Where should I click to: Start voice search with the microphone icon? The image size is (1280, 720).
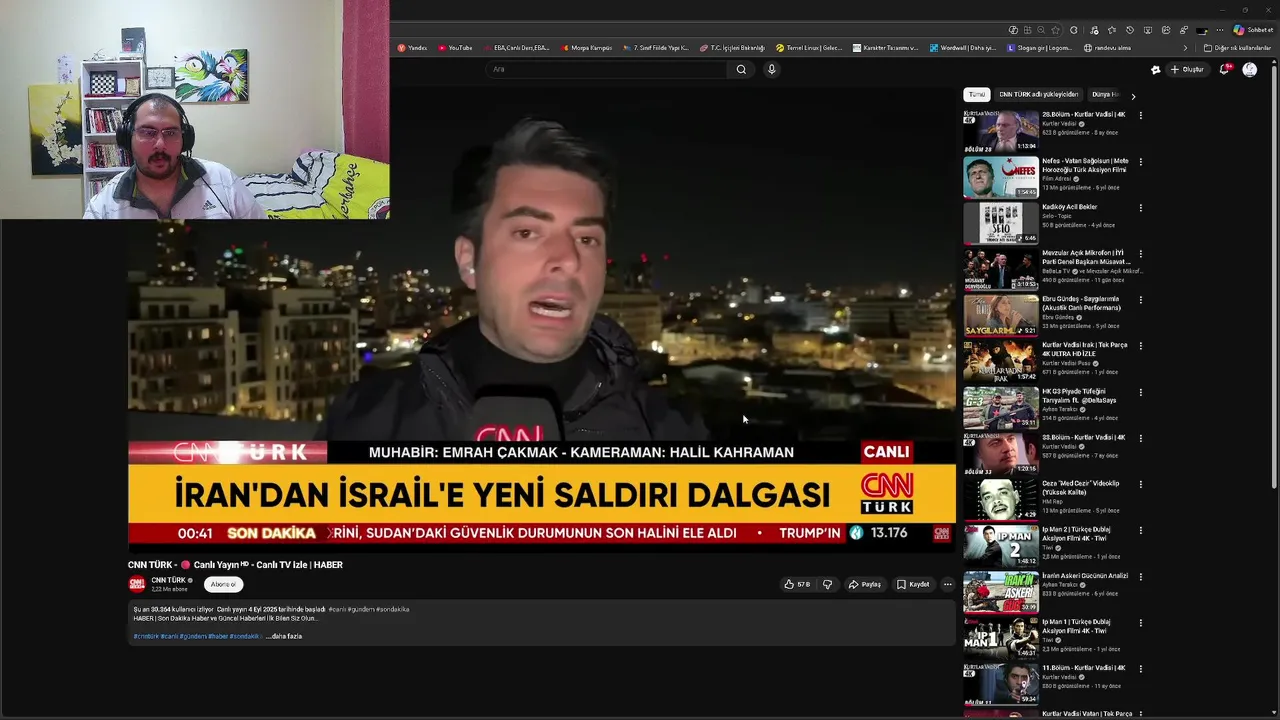point(771,69)
